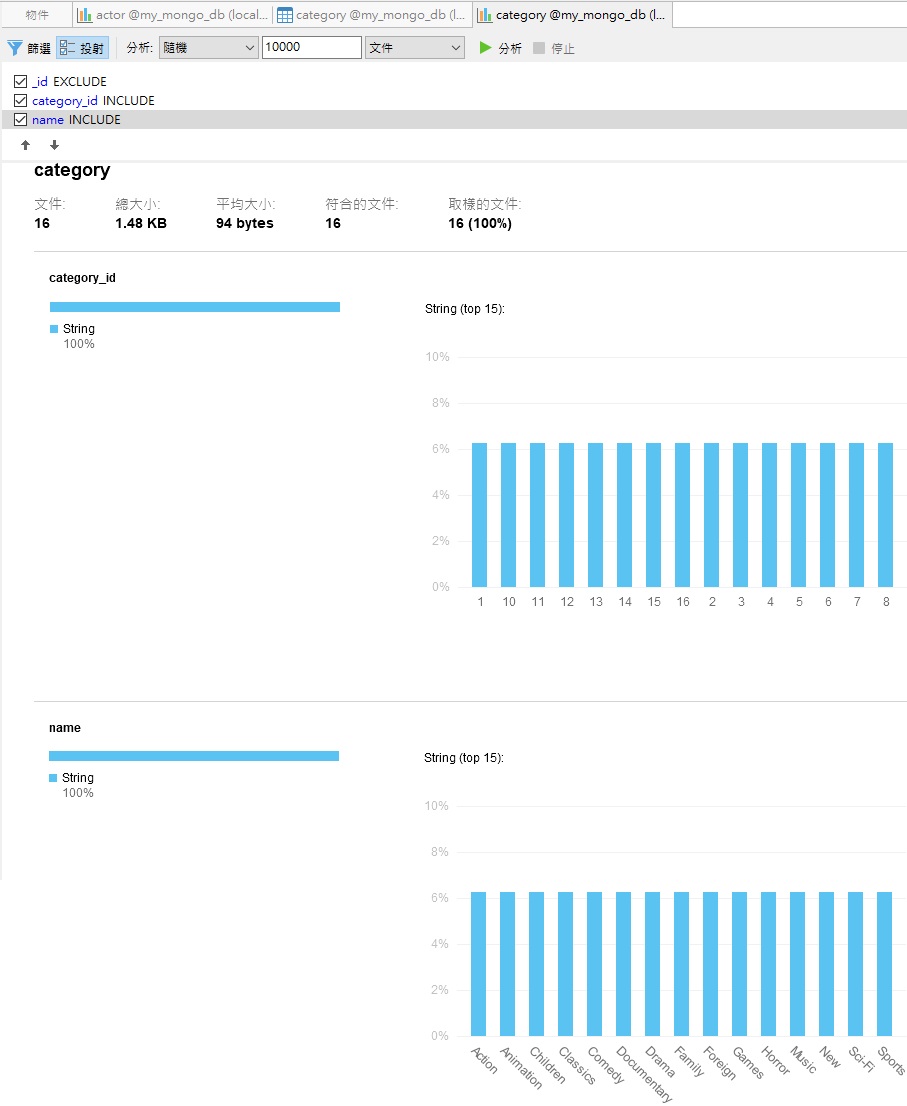This screenshot has width=907, height=1106.
Task: Click the stop (停止) square icon
Action: tap(539, 48)
